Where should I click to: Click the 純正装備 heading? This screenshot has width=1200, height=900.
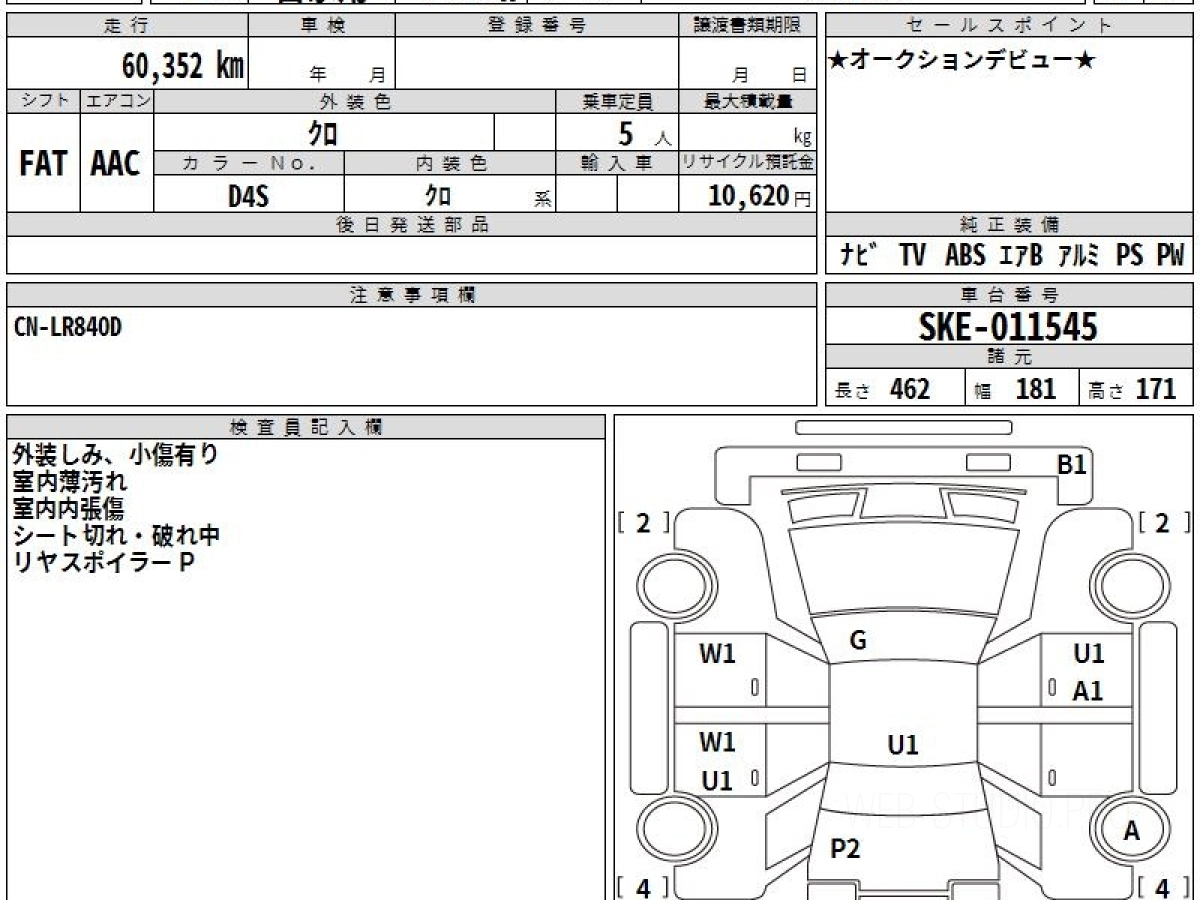pos(1010,225)
